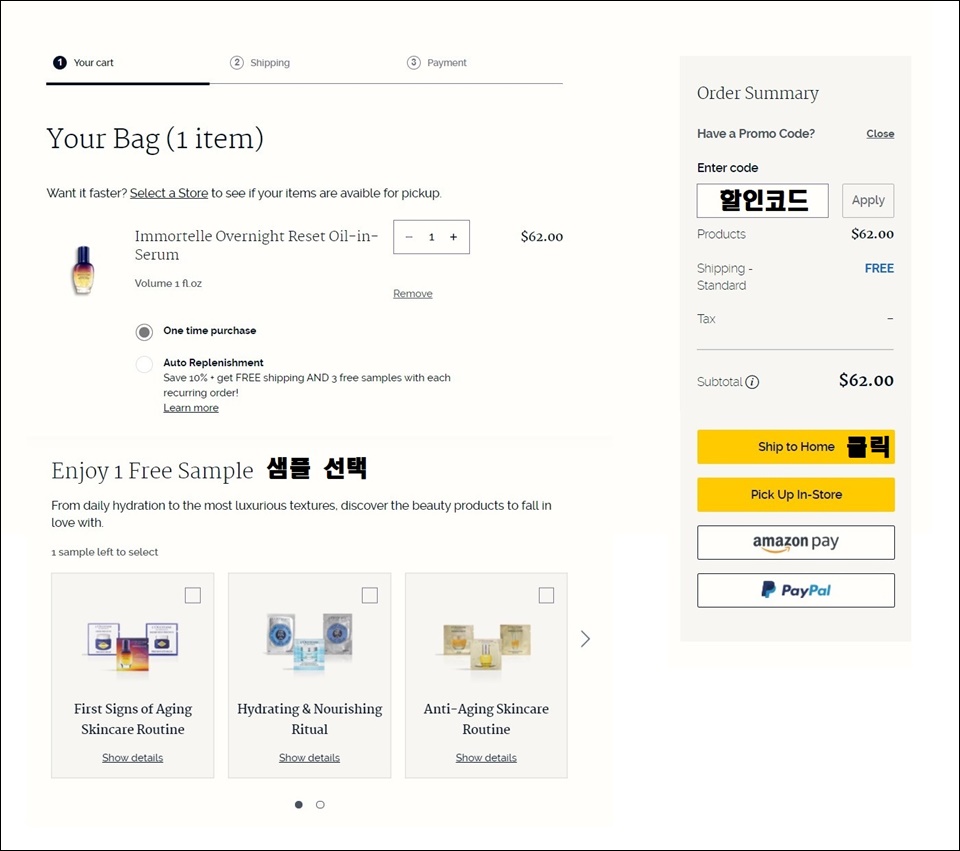Increase quantity with the plus icon
The width and height of the screenshot is (960, 851).
(453, 237)
